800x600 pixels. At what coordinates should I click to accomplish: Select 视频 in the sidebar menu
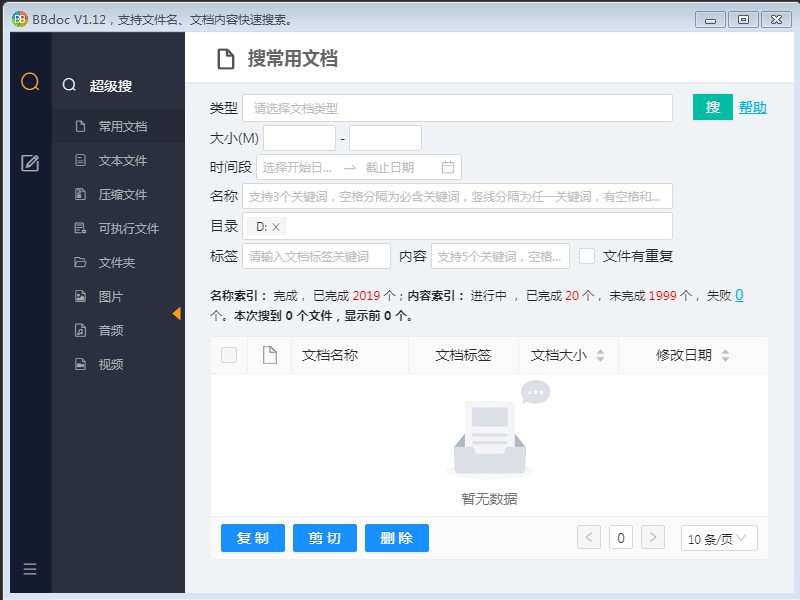click(x=118, y=364)
